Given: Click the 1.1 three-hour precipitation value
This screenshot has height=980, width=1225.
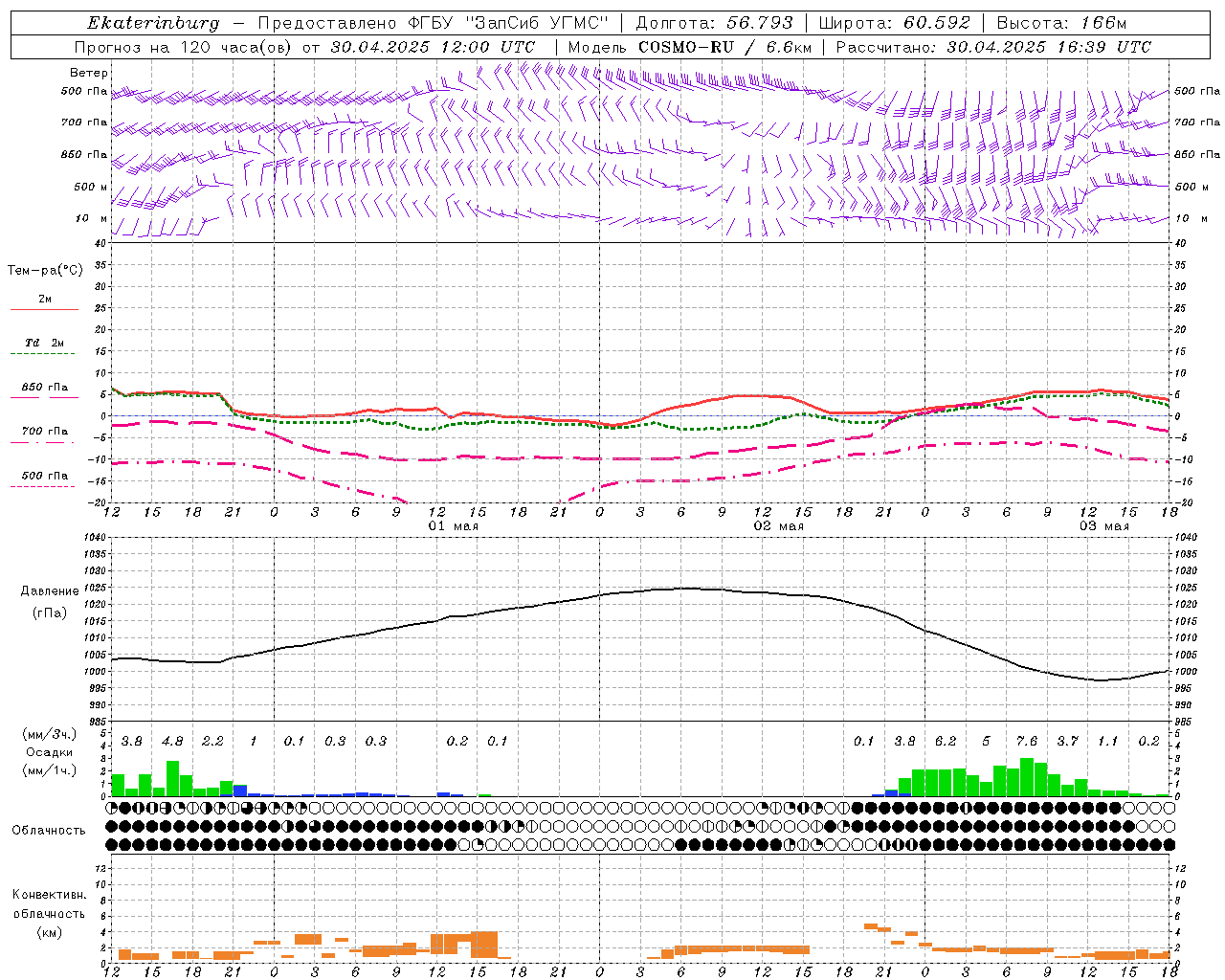Looking at the screenshot, I should point(1108,742).
